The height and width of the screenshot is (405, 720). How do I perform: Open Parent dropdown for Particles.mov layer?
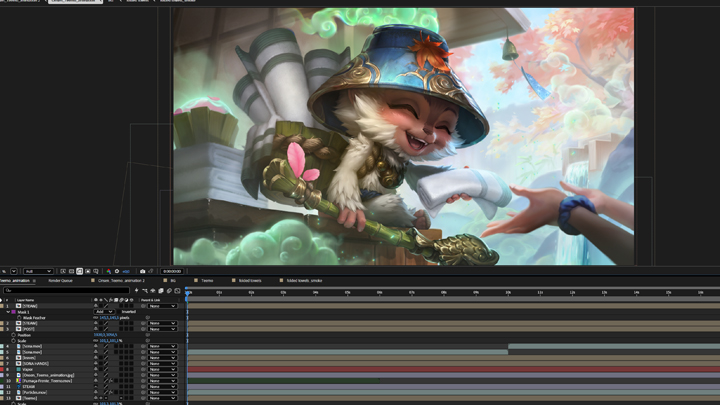point(162,392)
